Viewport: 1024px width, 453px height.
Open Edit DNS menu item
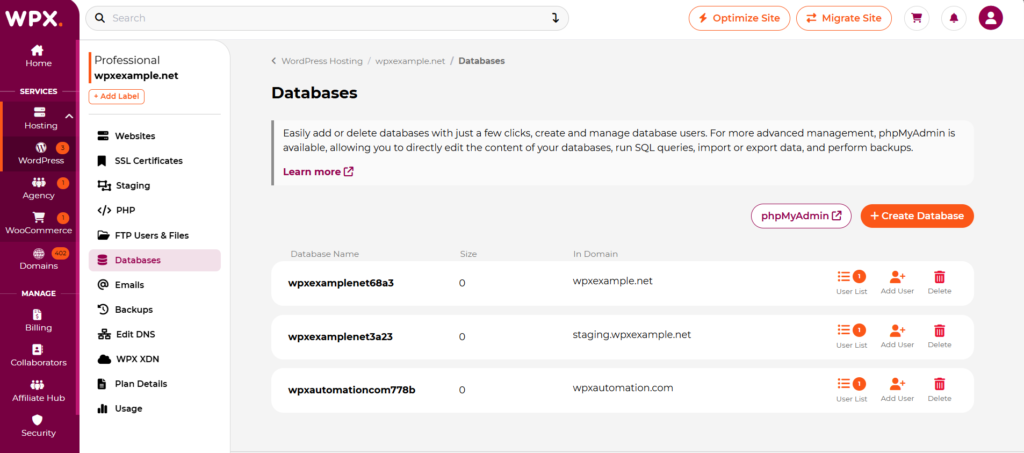tap(155, 334)
